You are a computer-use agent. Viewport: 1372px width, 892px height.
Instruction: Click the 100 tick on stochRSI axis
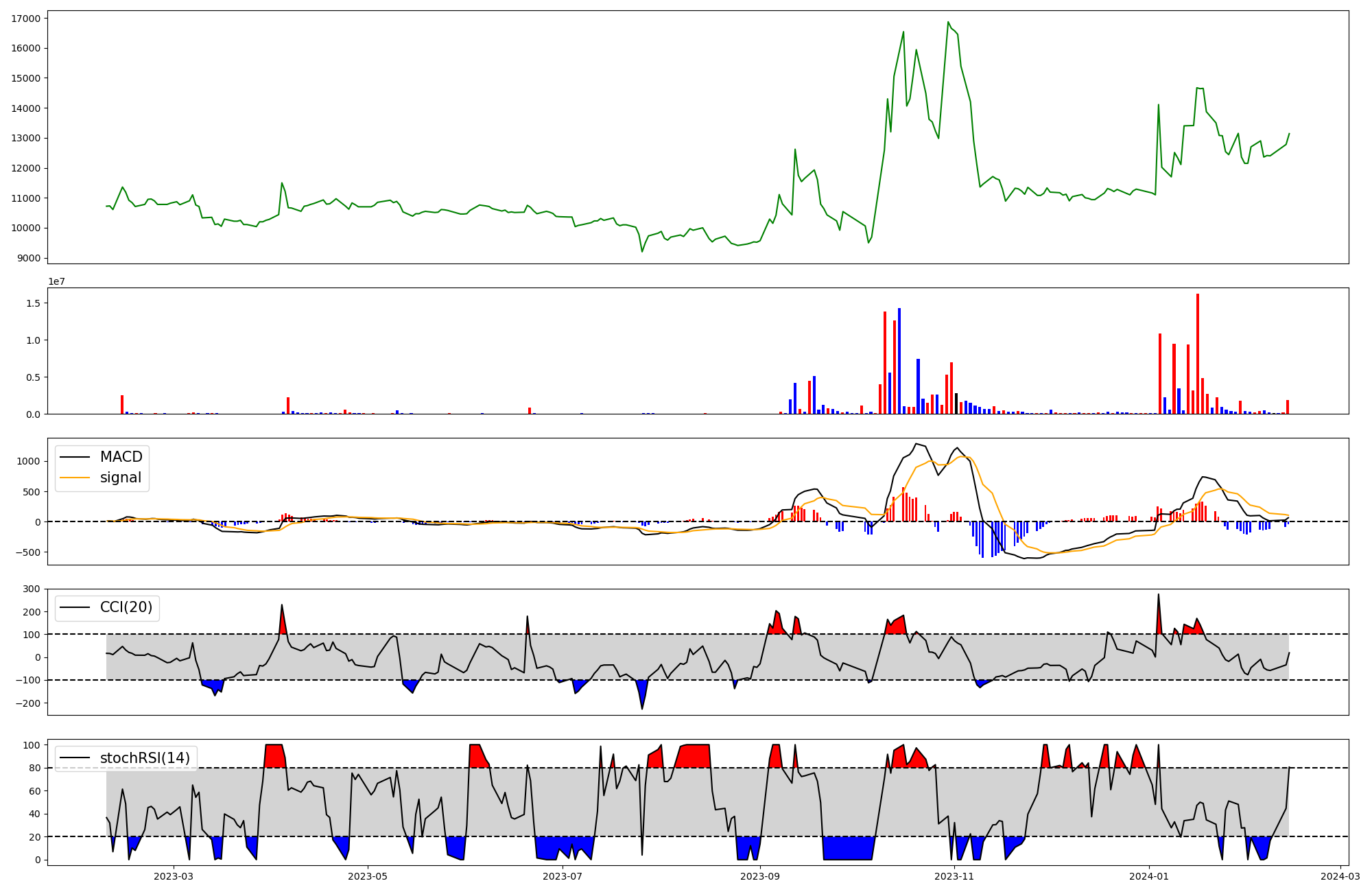(31, 745)
